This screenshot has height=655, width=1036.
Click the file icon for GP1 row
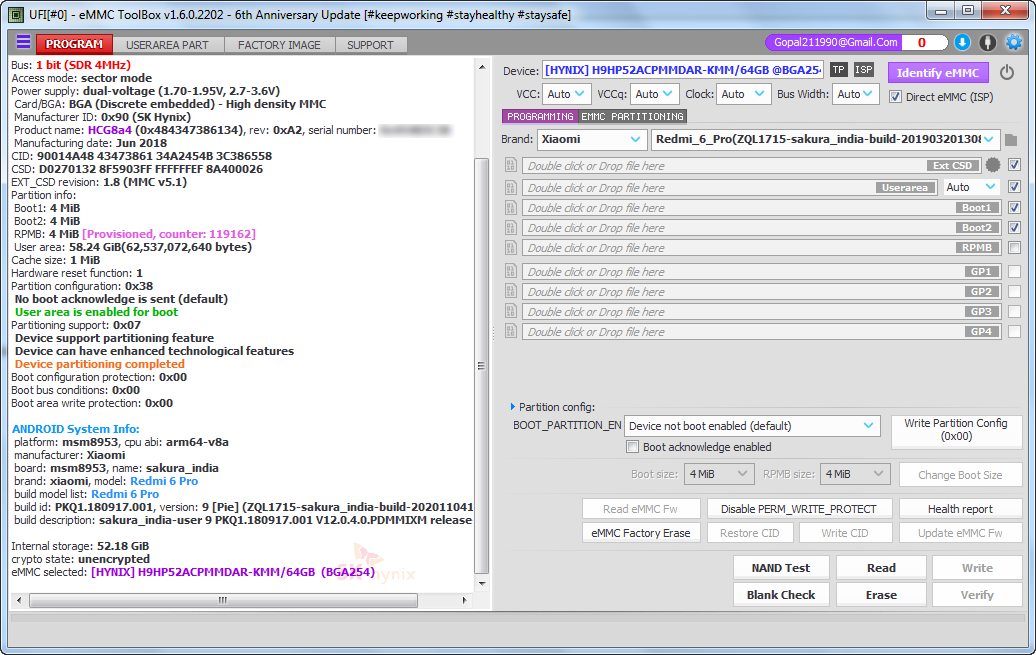coord(511,271)
